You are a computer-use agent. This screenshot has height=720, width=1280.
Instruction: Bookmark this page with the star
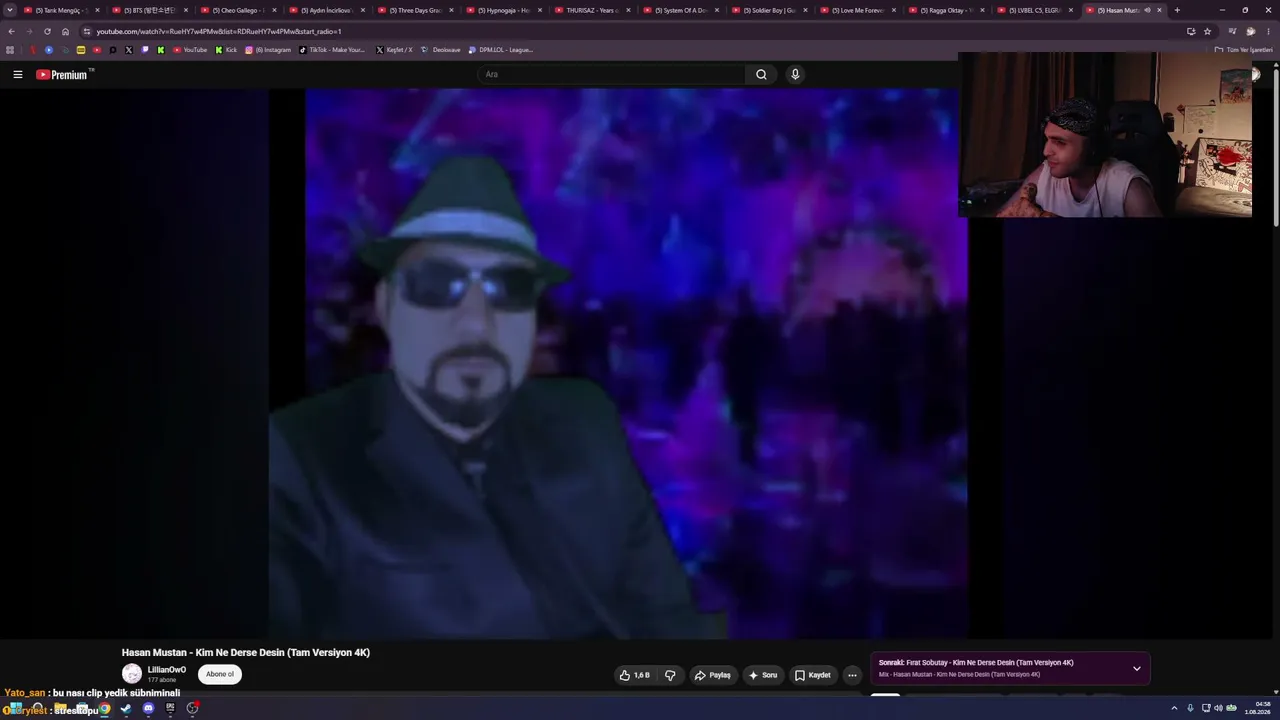[x=1207, y=31]
